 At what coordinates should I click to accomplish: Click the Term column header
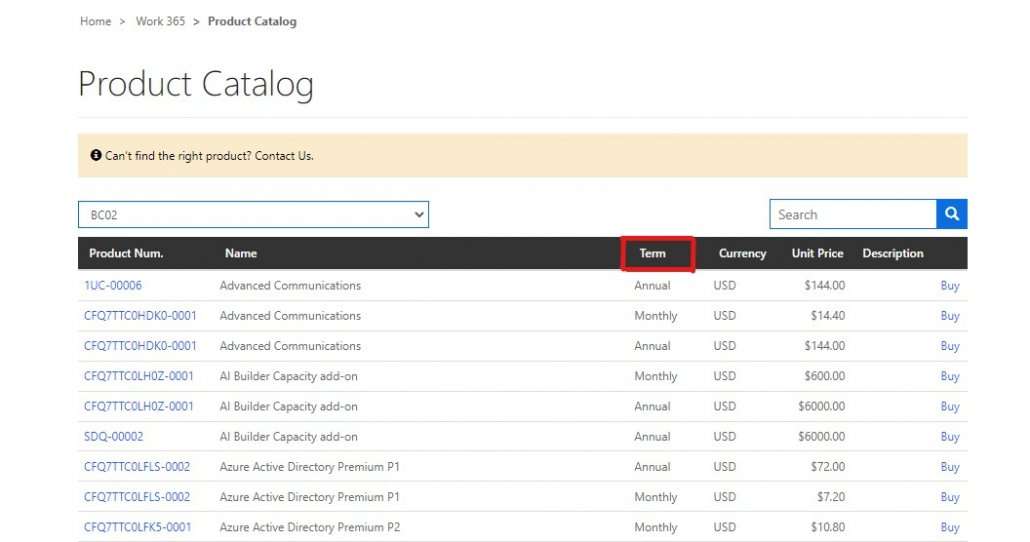point(652,253)
